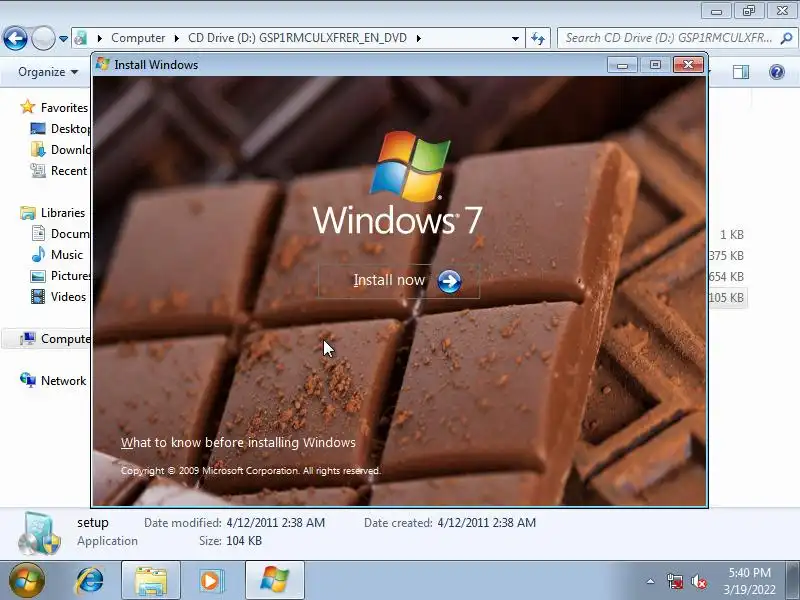Viewport: 800px width, 600px height.
Task: Open Explorer Help question mark icon
Action: pos(777,72)
